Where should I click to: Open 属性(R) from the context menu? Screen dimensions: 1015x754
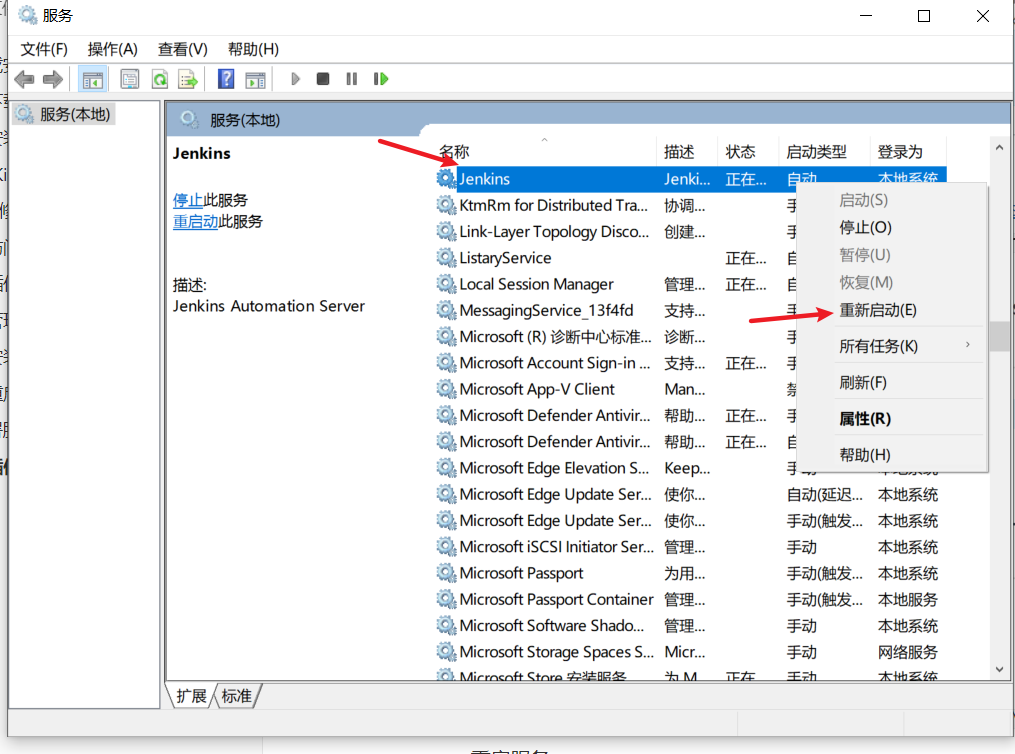pos(891,419)
